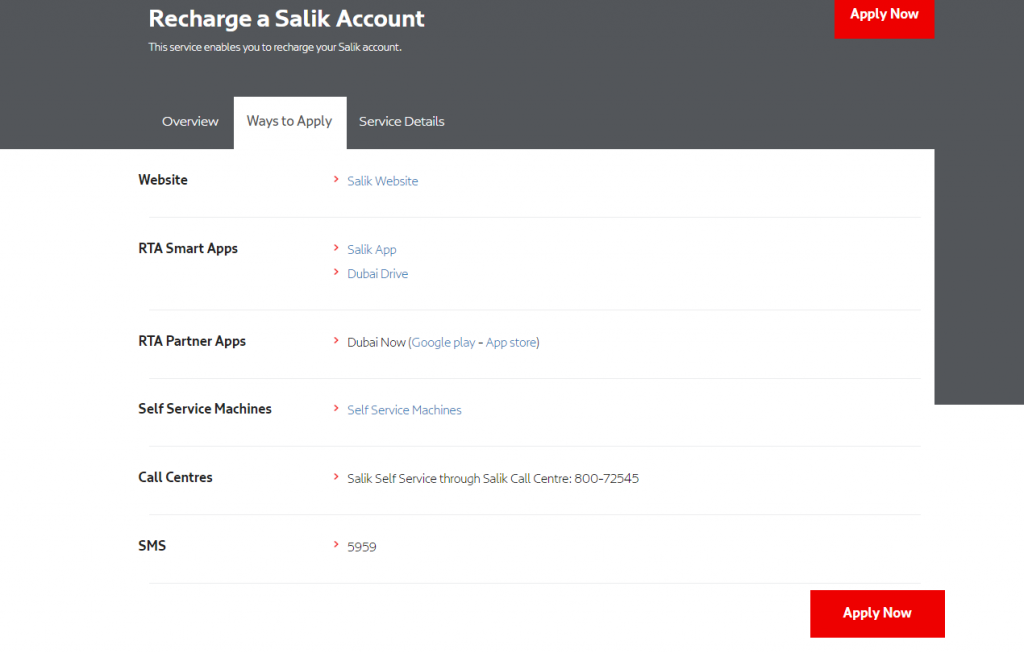Follow the Dubai Drive link
This screenshot has width=1024, height=653.
coord(377,274)
